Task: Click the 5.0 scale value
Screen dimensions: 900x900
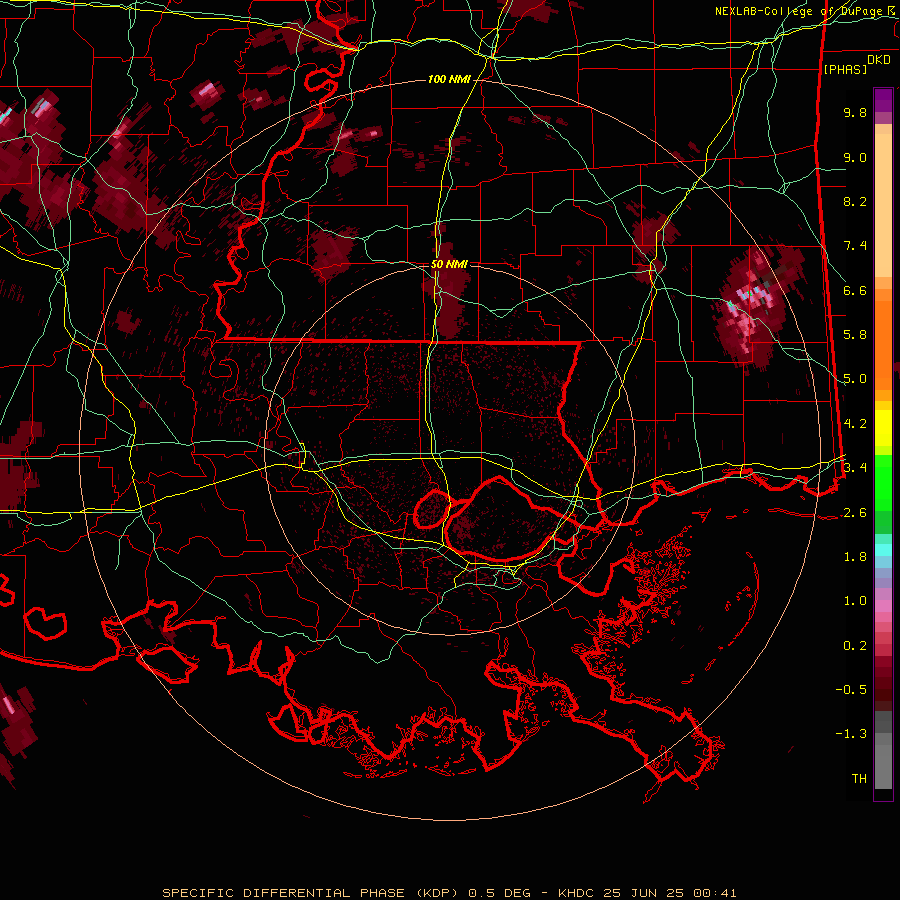Action: (855, 379)
